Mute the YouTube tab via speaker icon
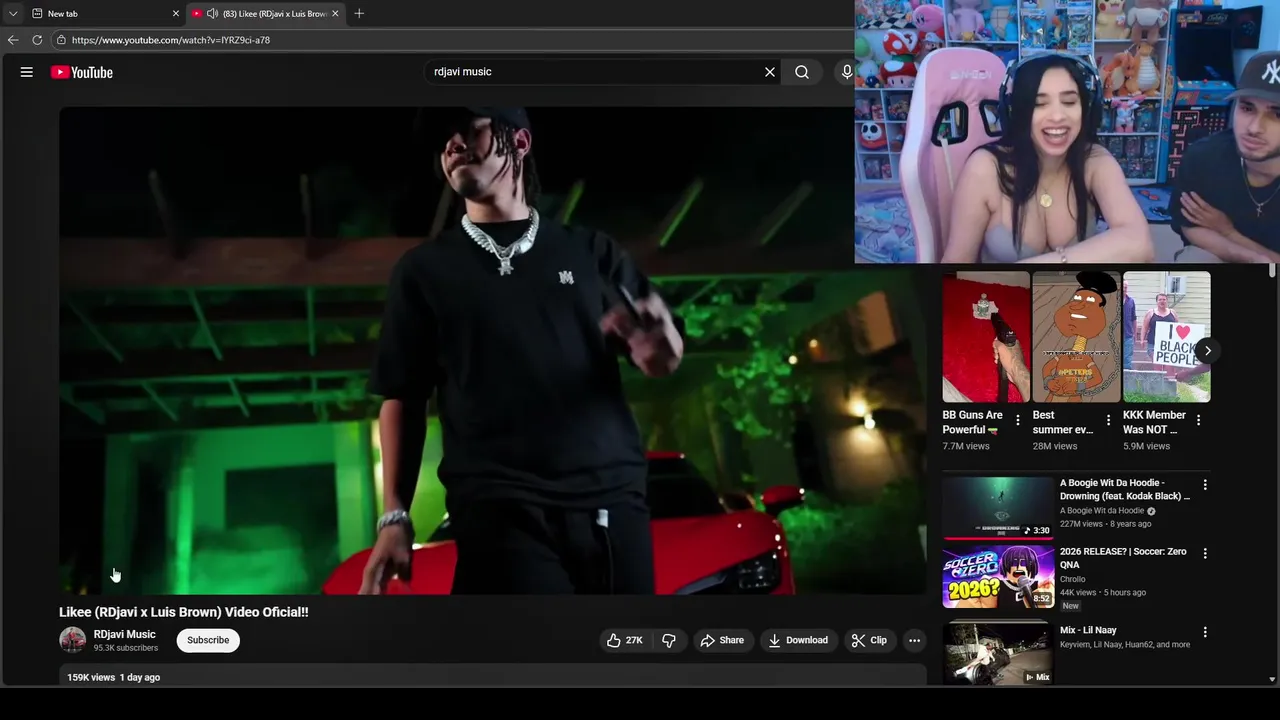This screenshot has height=720, width=1280. click(x=212, y=14)
